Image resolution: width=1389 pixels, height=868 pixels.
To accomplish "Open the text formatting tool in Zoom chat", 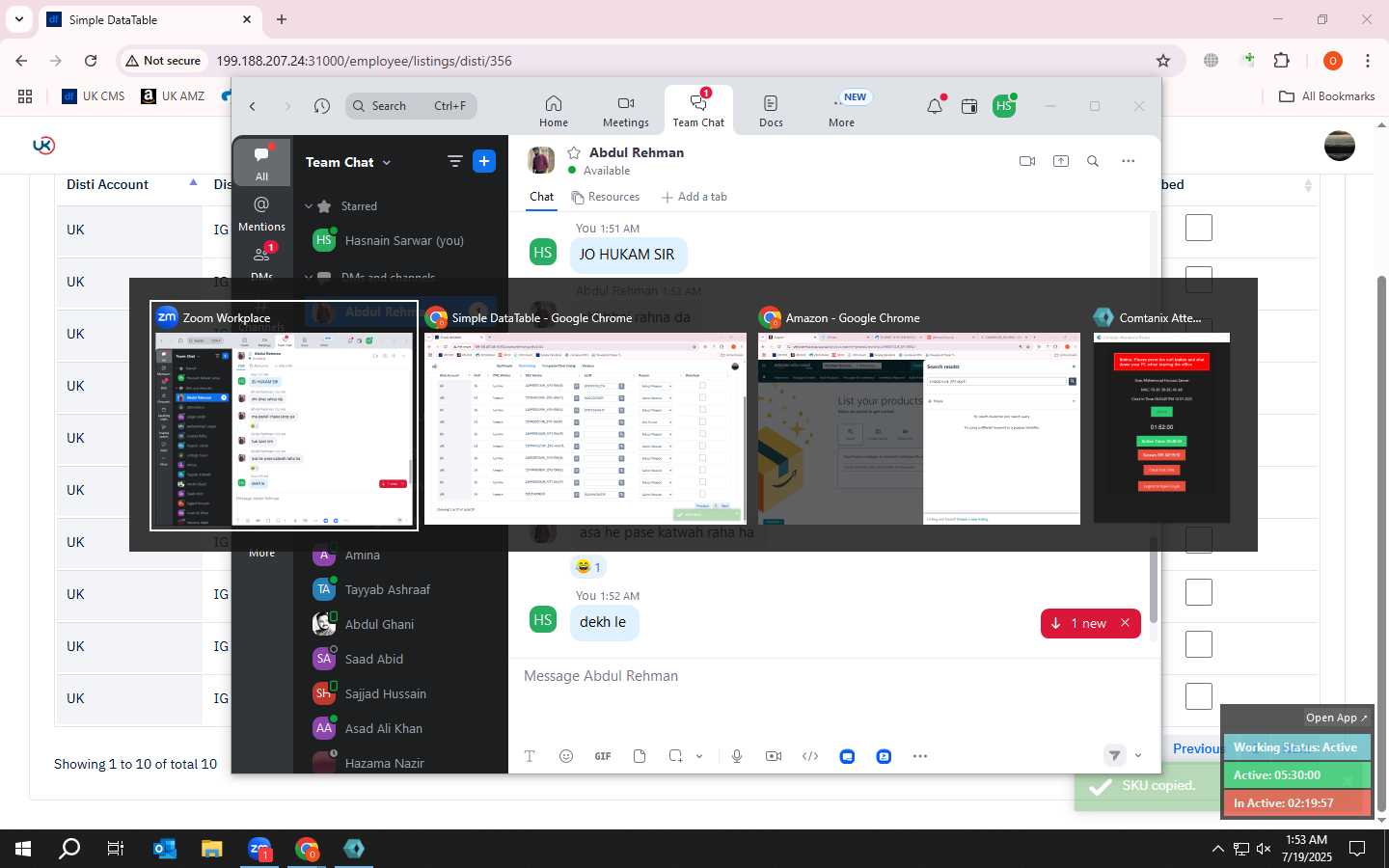I will click(530, 756).
